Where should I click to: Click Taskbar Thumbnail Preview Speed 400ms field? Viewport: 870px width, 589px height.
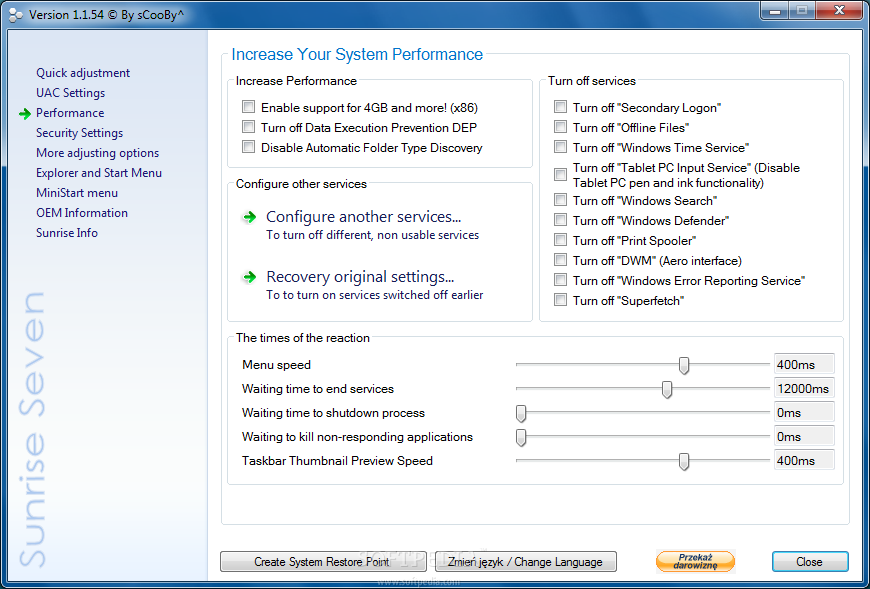point(804,460)
